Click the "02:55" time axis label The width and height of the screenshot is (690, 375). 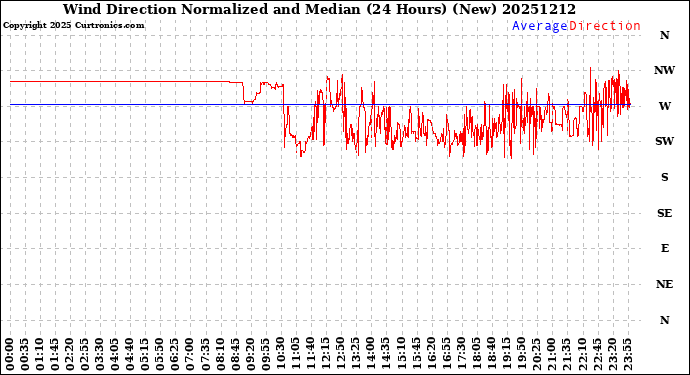(x=85, y=354)
